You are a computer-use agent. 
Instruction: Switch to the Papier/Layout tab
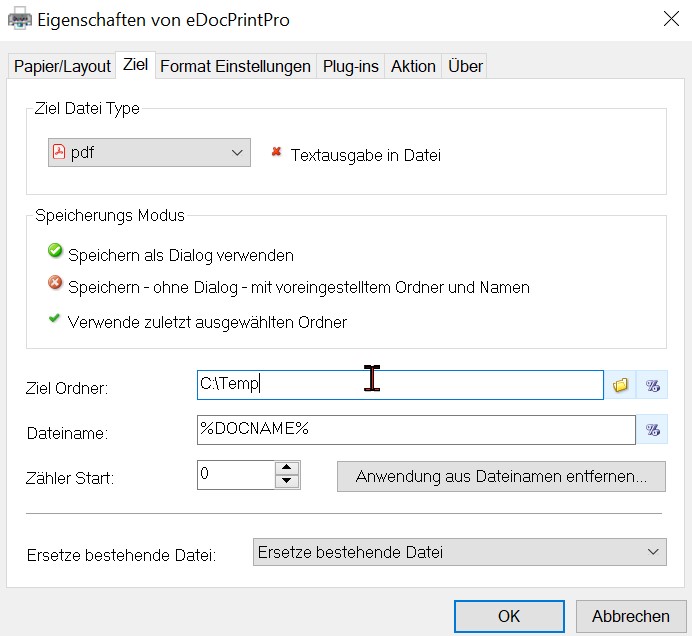pos(62,66)
